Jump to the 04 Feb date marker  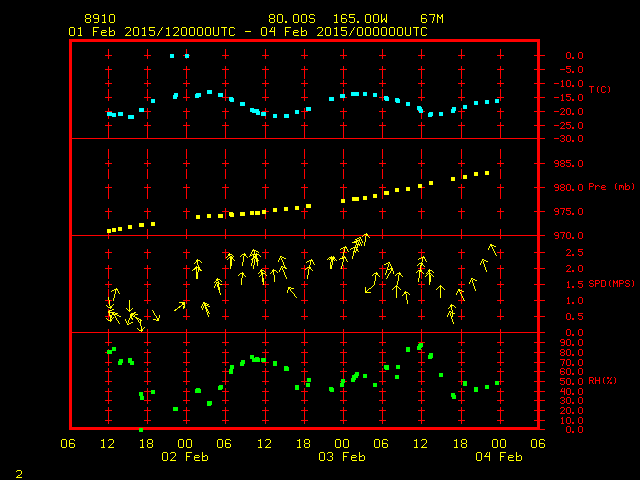[498, 457]
